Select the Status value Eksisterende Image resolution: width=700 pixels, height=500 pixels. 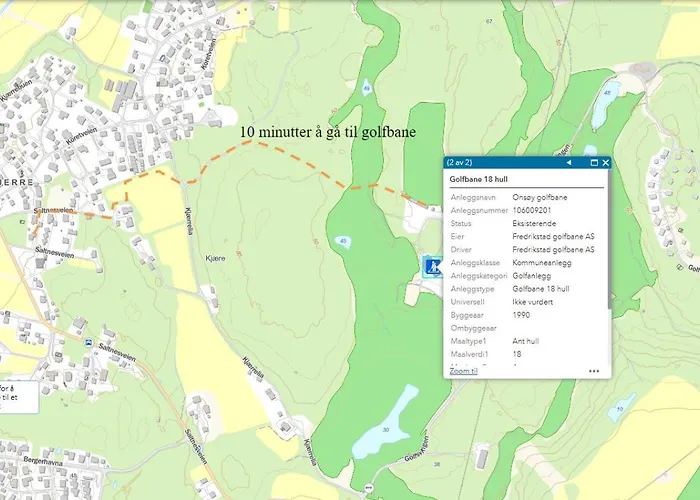point(534,223)
